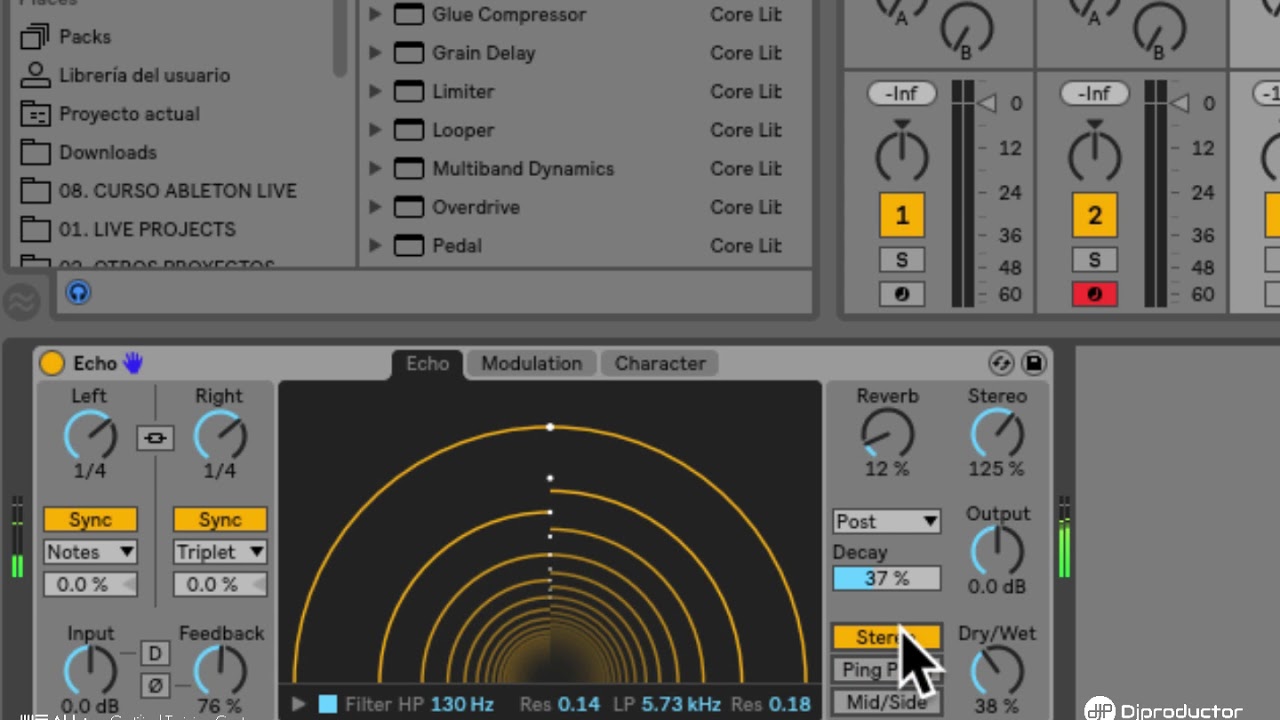Open the Right Triplet mode dropdown
The image size is (1280, 720).
(220, 552)
